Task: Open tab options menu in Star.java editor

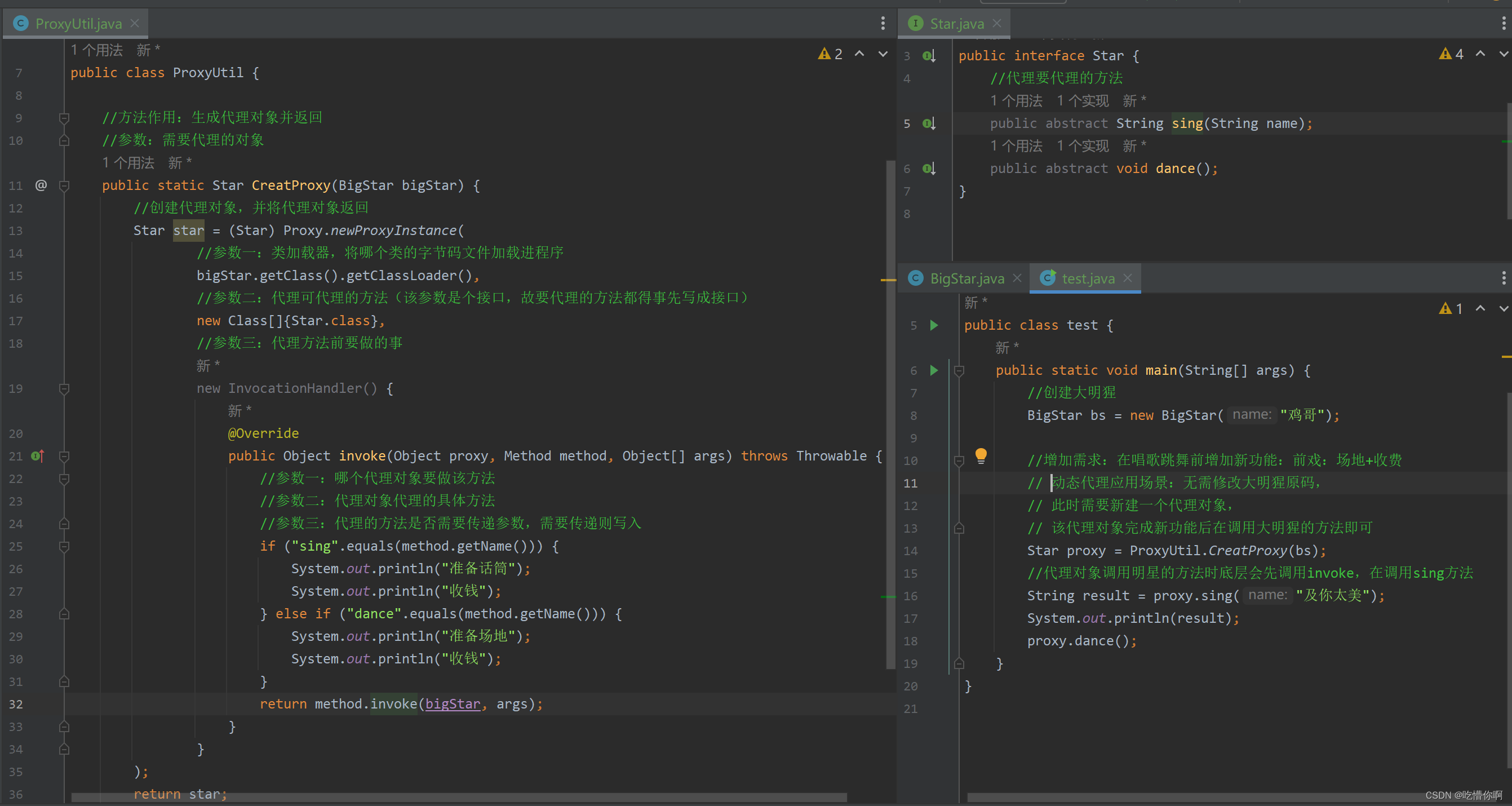Action: 1503,23
